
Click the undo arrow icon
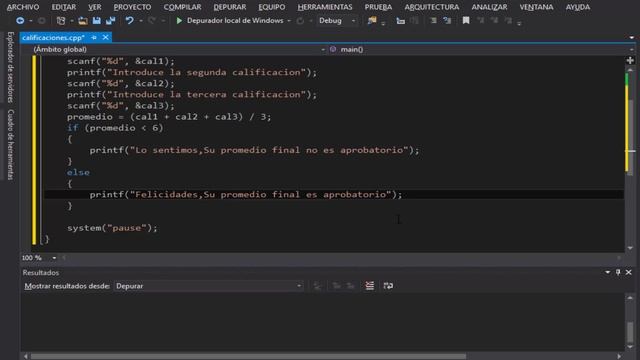click(129, 21)
